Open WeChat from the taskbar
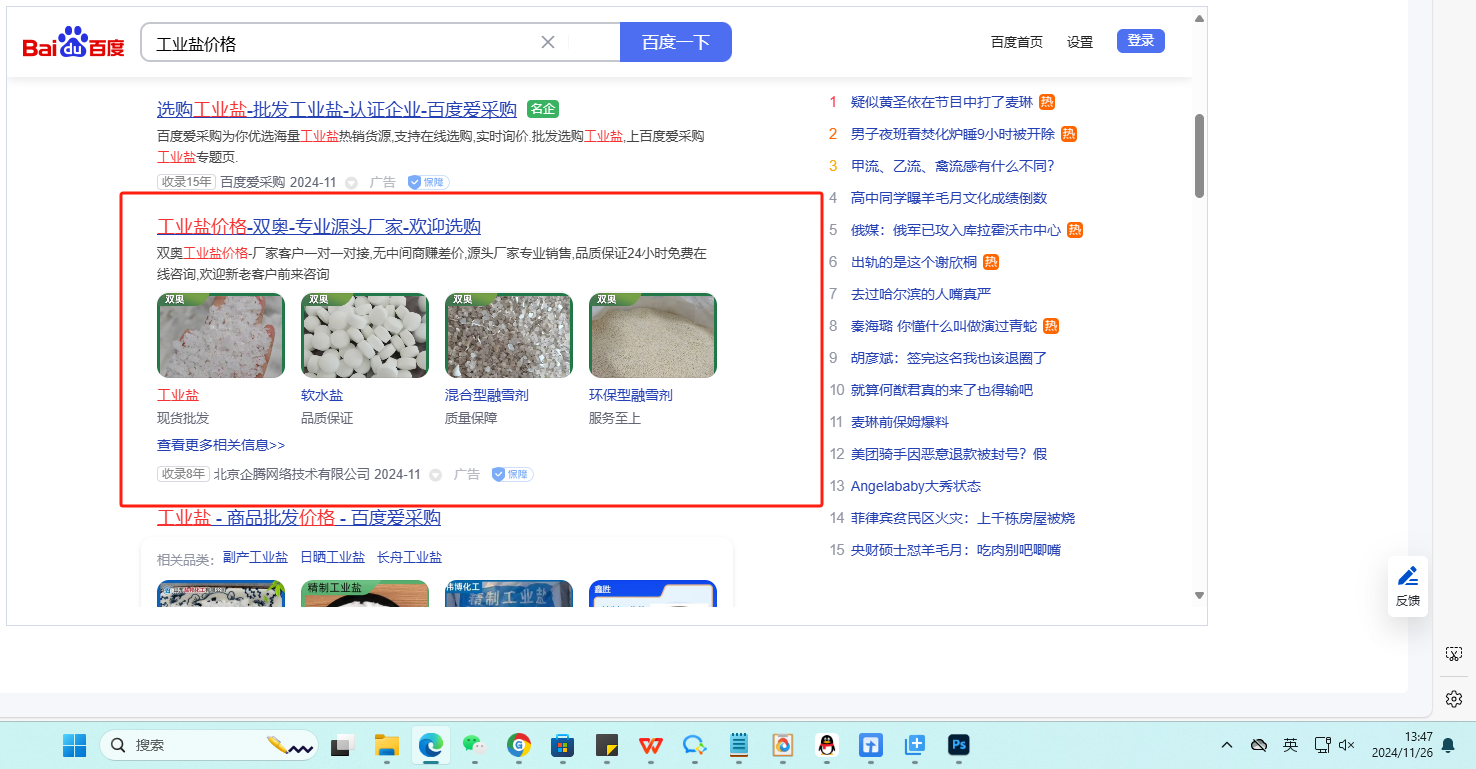 coord(474,745)
